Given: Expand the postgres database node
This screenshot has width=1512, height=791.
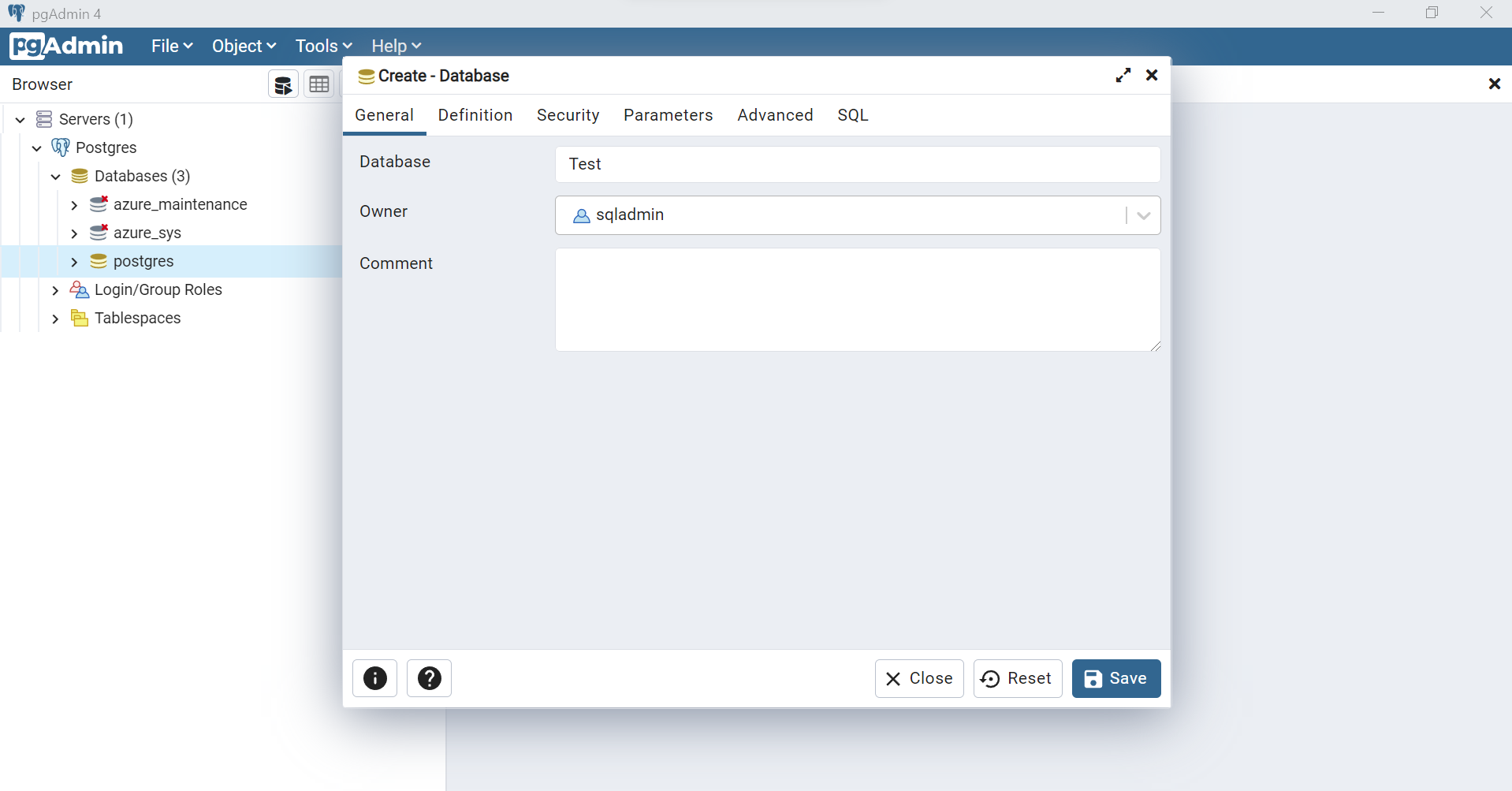Looking at the screenshot, I should 74,262.
